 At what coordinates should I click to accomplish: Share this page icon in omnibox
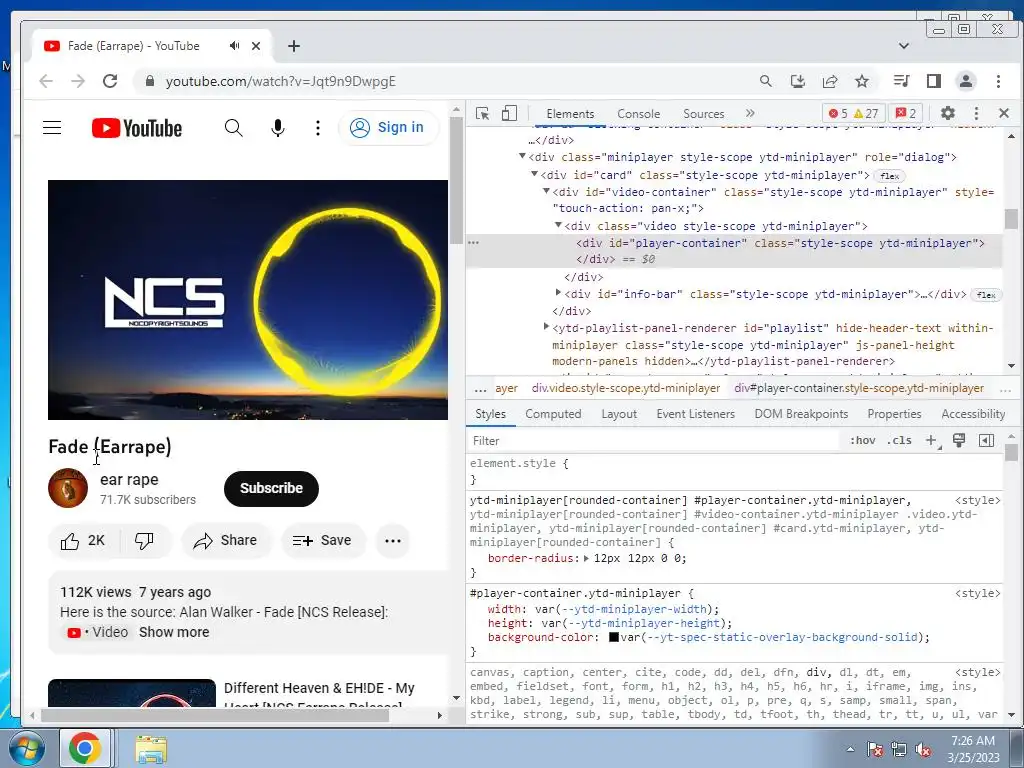pos(830,81)
